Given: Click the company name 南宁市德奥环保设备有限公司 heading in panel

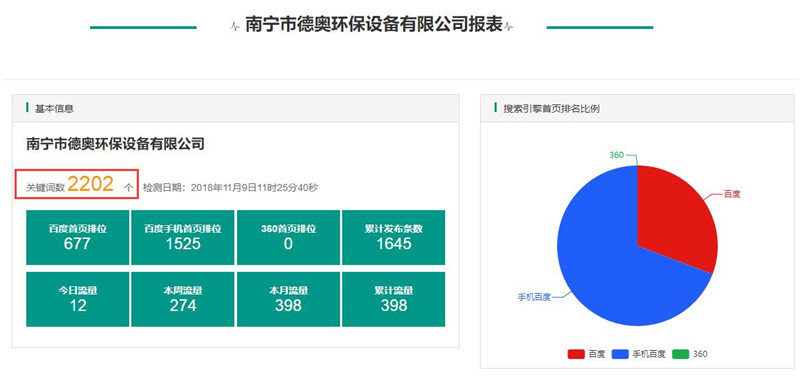Looking at the screenshot, I should (115, 144).
